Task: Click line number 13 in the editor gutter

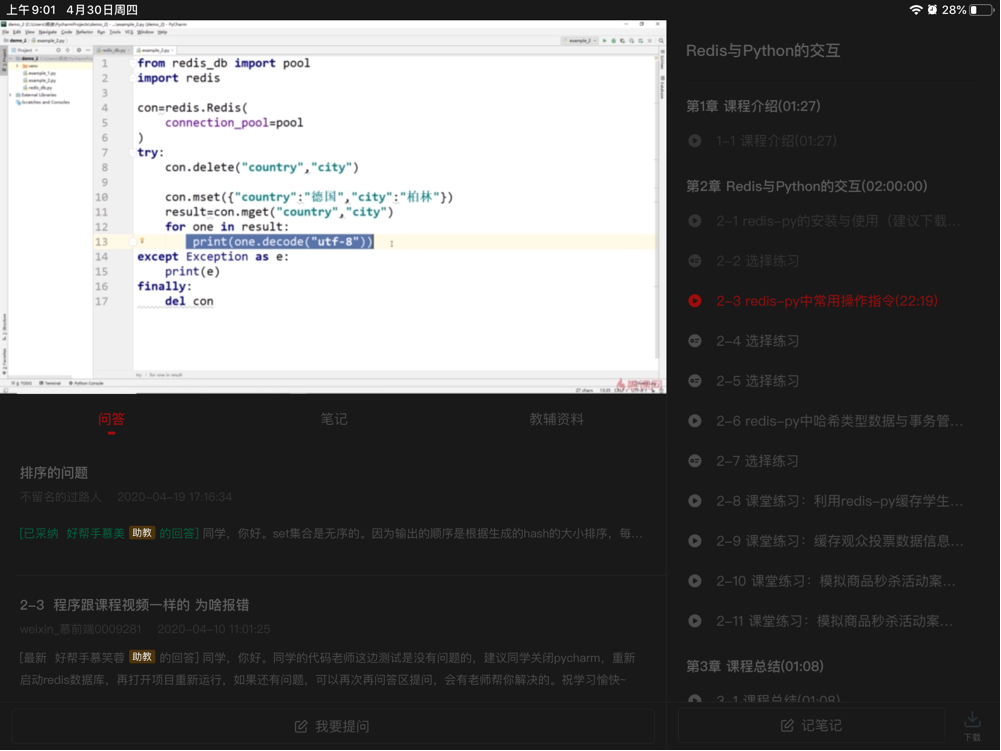Action: 102,241
